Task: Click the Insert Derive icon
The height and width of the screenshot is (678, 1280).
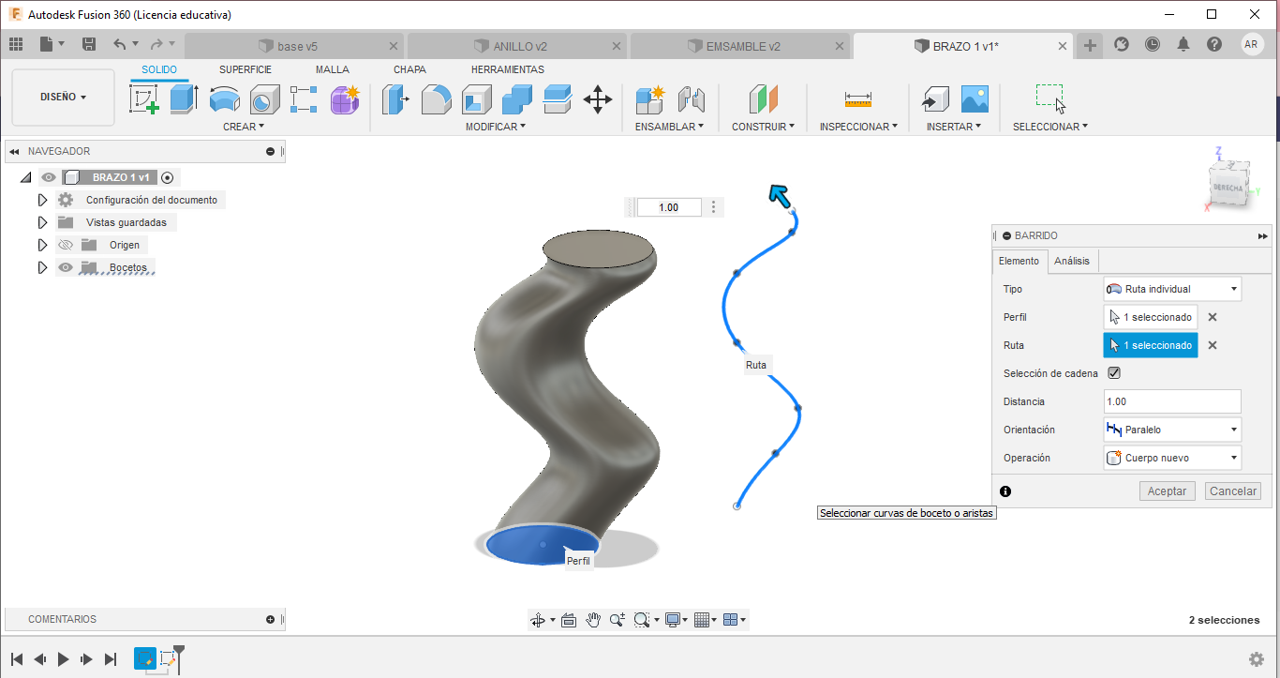Action: coord(935,99)
